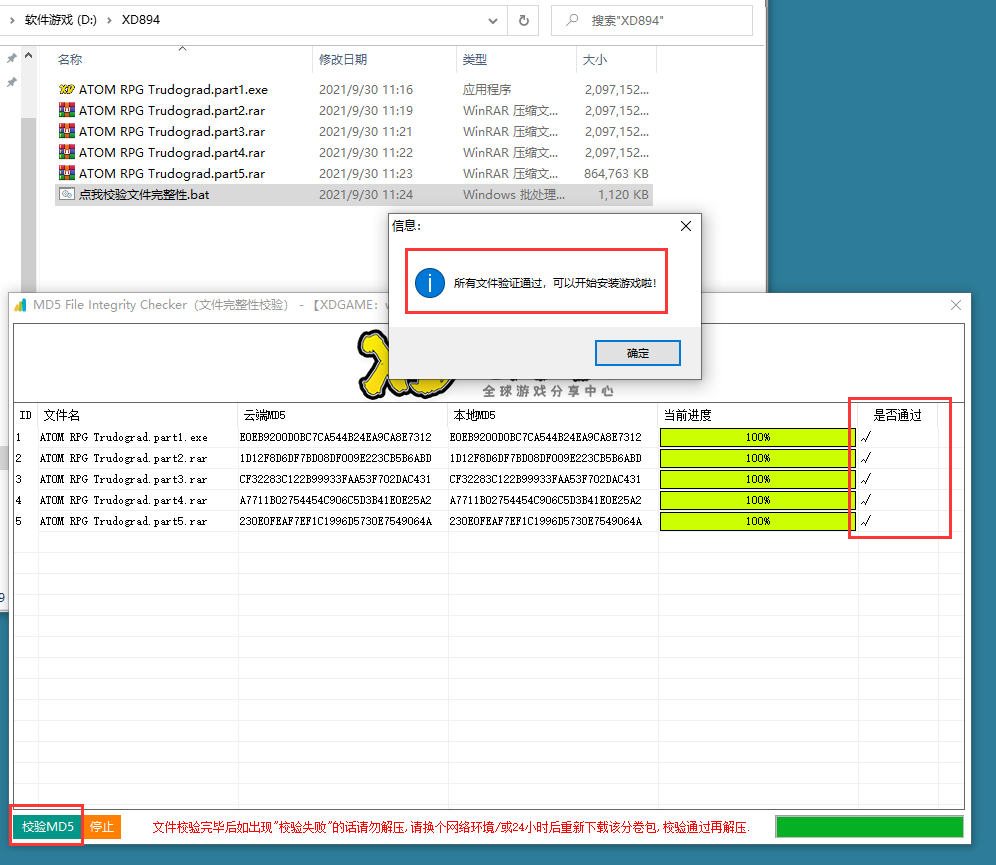Click the pass checkmark for part1.exe row
The height and width of the screenshot is (865, 996).
tap(866, 437)
